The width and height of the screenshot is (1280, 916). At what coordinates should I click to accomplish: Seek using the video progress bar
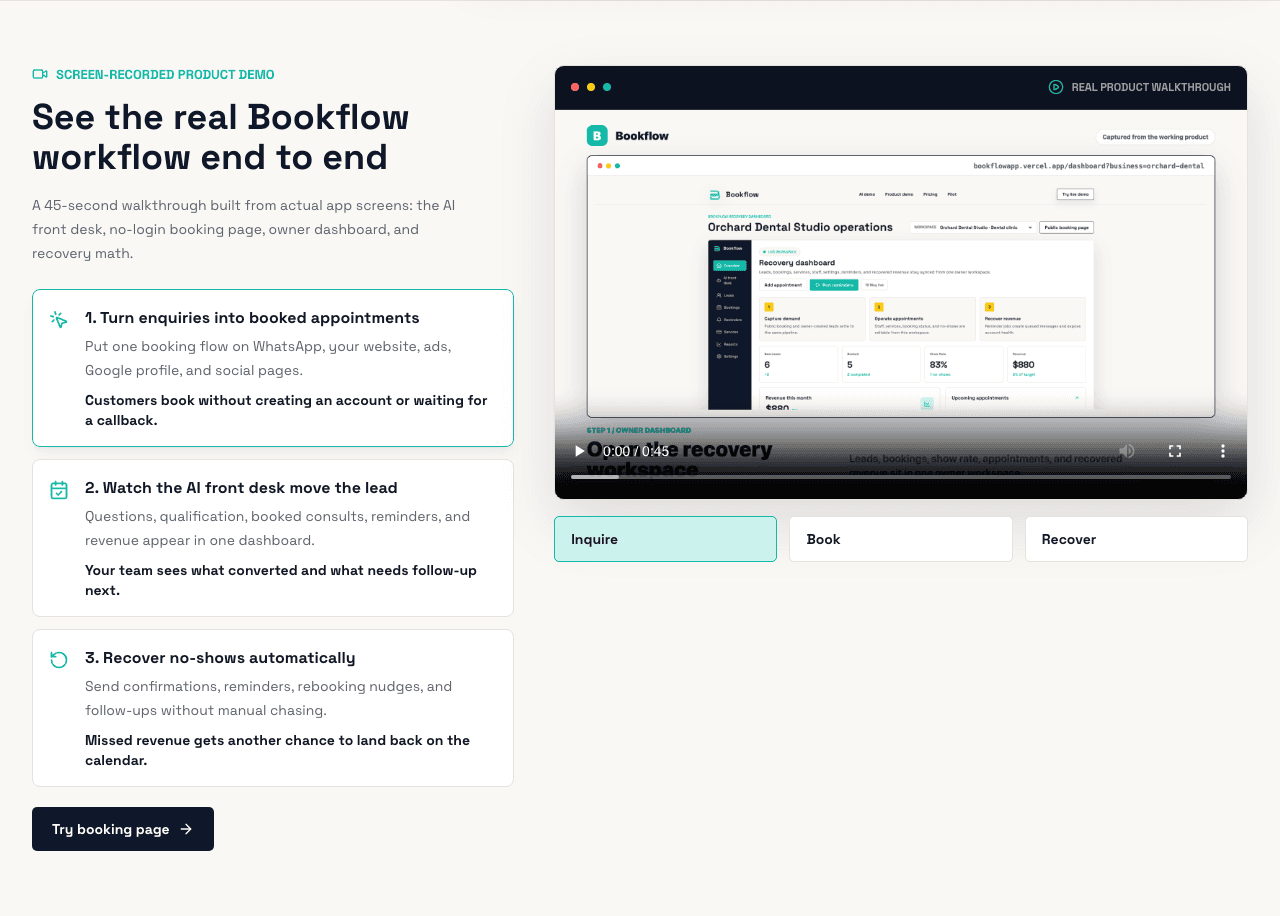pyautogui.click(x=901, y=477)
